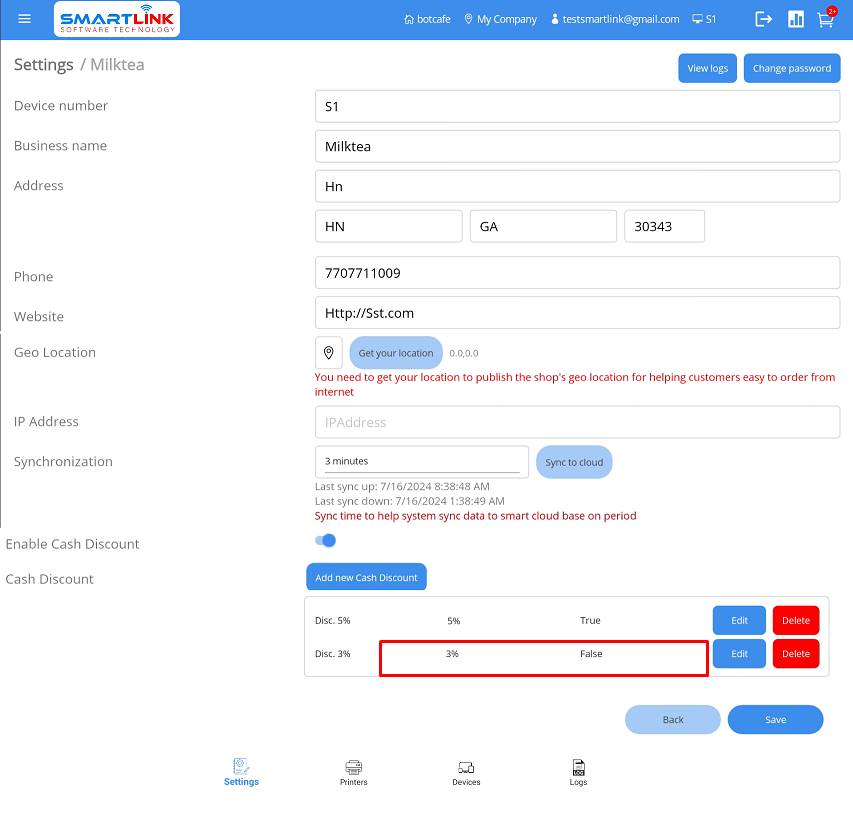This screenshot has width=853, height=820.
Task: Click the IP Address input field
Action: tap(577, 422)
